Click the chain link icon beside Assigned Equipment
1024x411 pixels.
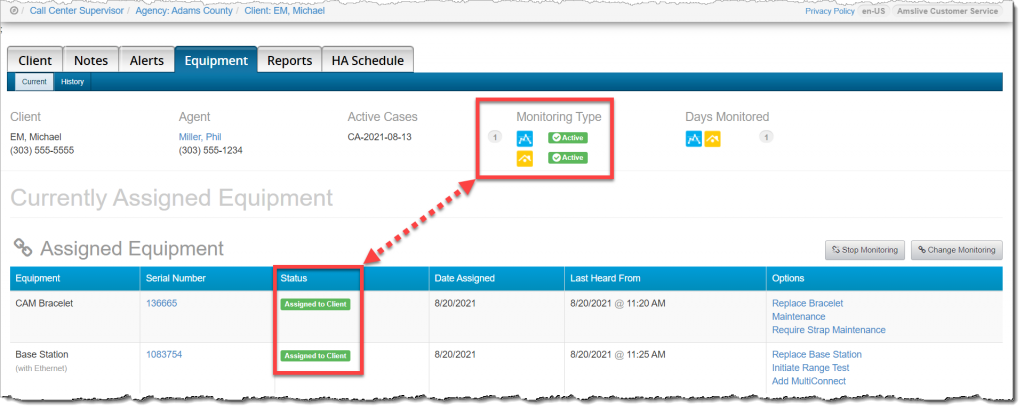pyautogui.click(x=23, y=249)
